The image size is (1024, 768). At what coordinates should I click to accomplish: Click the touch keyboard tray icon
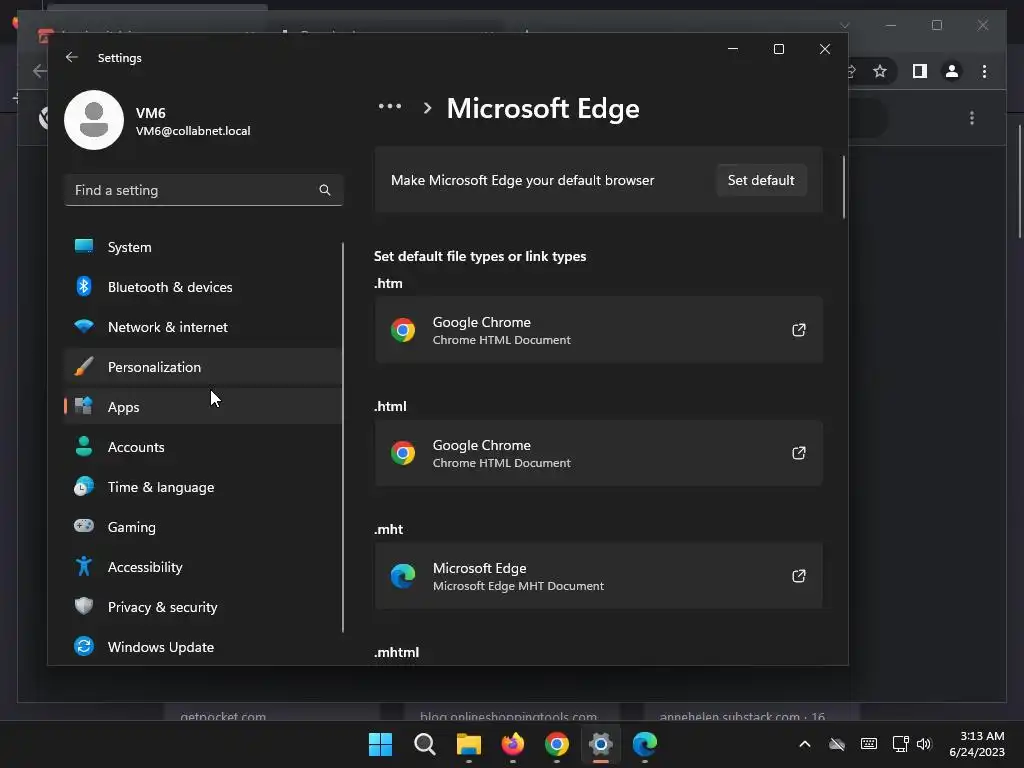[x=869, y=744]
